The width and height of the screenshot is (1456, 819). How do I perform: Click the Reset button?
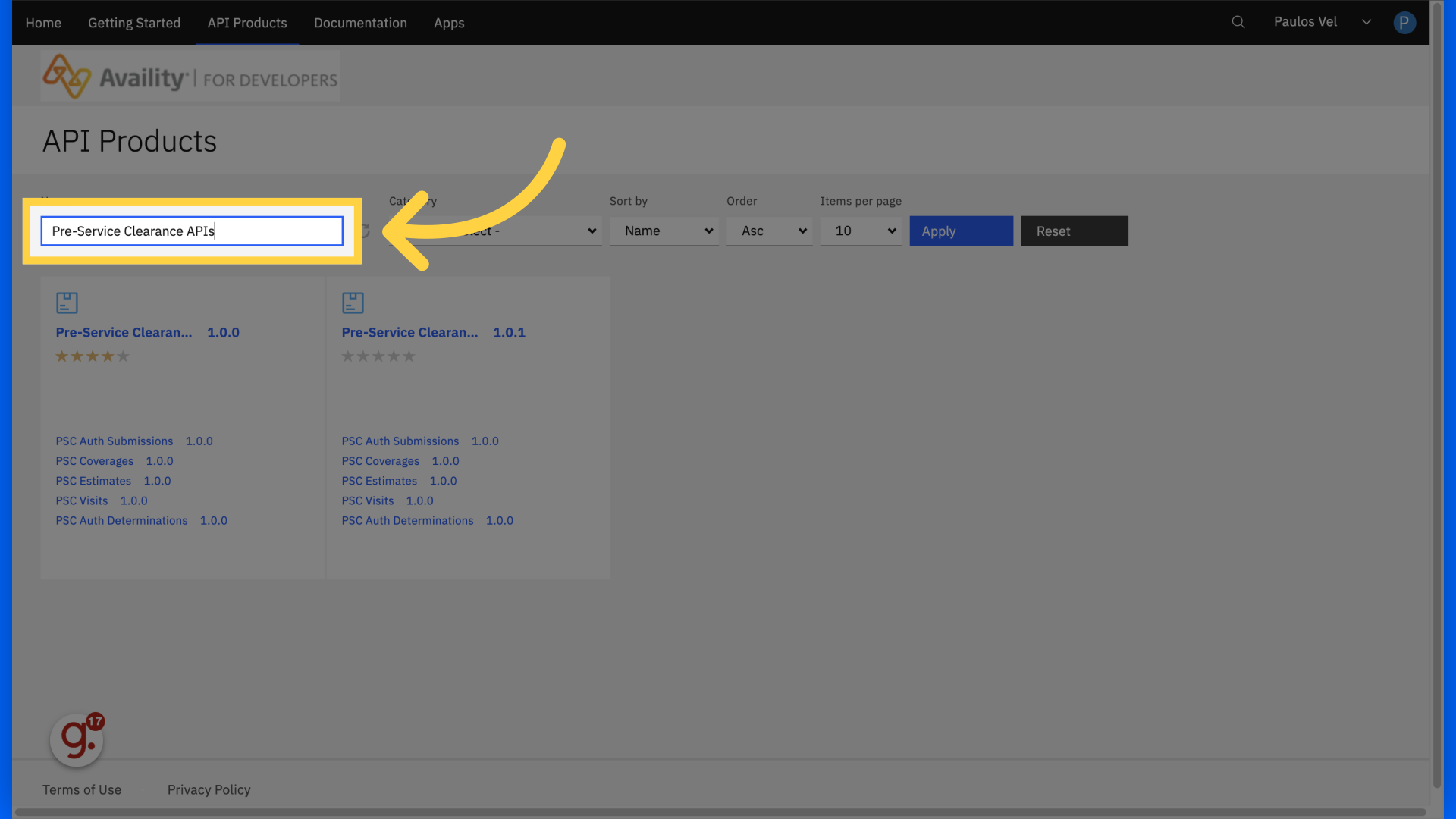[x=1075, y=231]
